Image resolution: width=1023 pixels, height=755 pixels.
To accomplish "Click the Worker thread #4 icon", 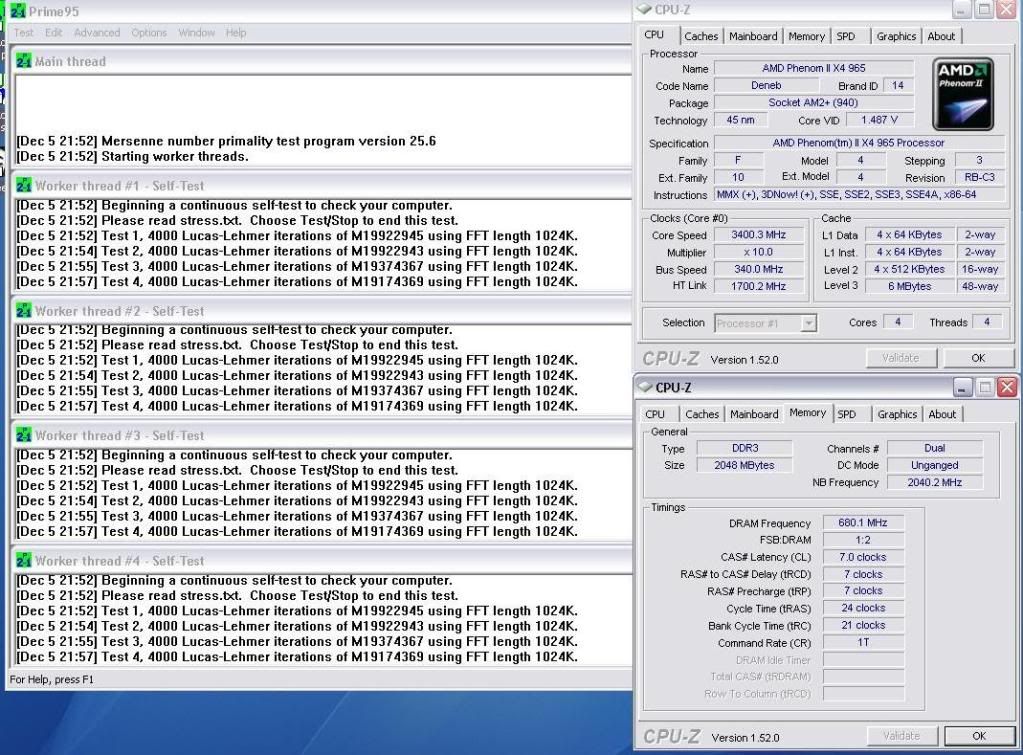I will tap(24, 561).
